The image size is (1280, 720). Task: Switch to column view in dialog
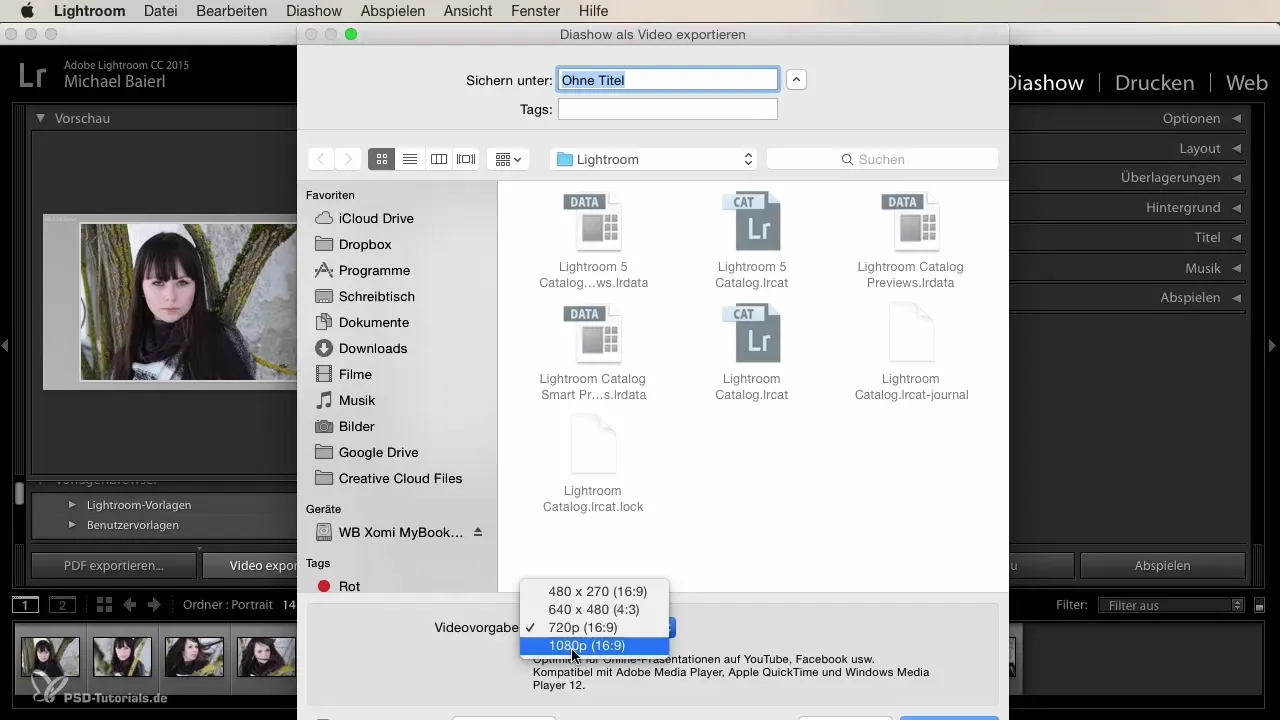pos(438,159)
